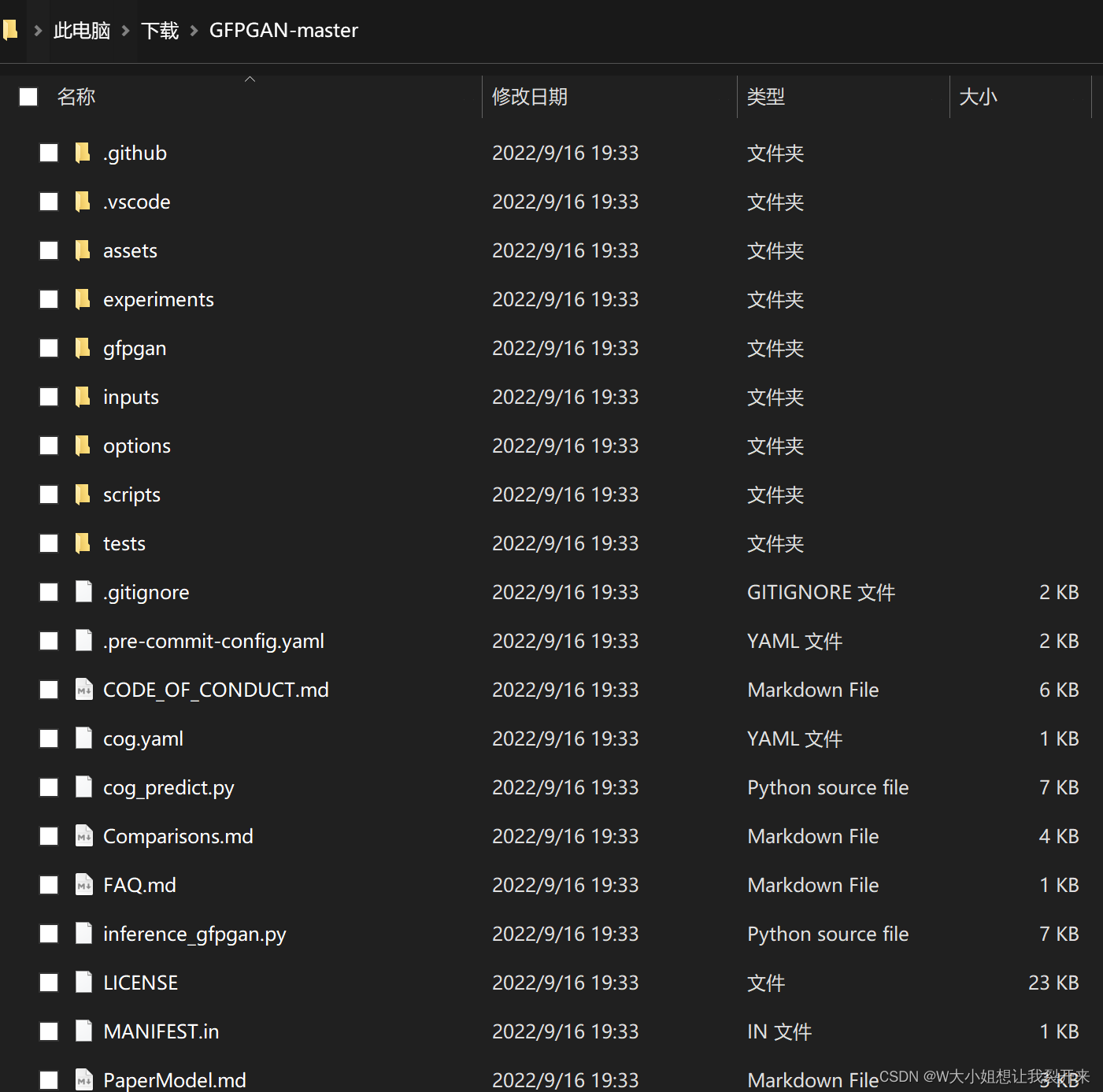Click the .gitignore file icon

pyautogui.click(x=83, y=592)
